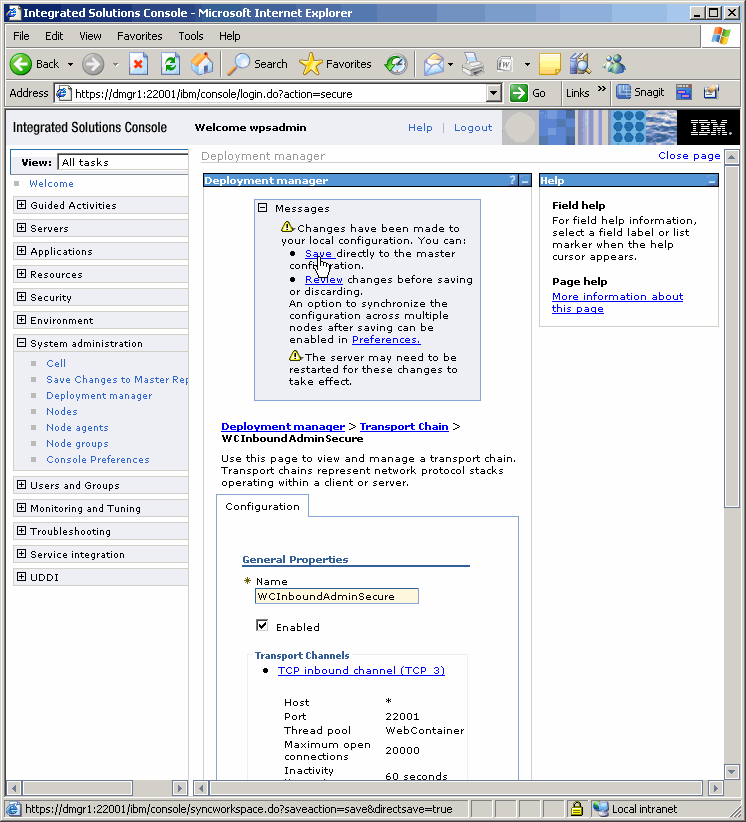Click the green Refresh page icon
The image size is (746, 822).
click(170, 64)
